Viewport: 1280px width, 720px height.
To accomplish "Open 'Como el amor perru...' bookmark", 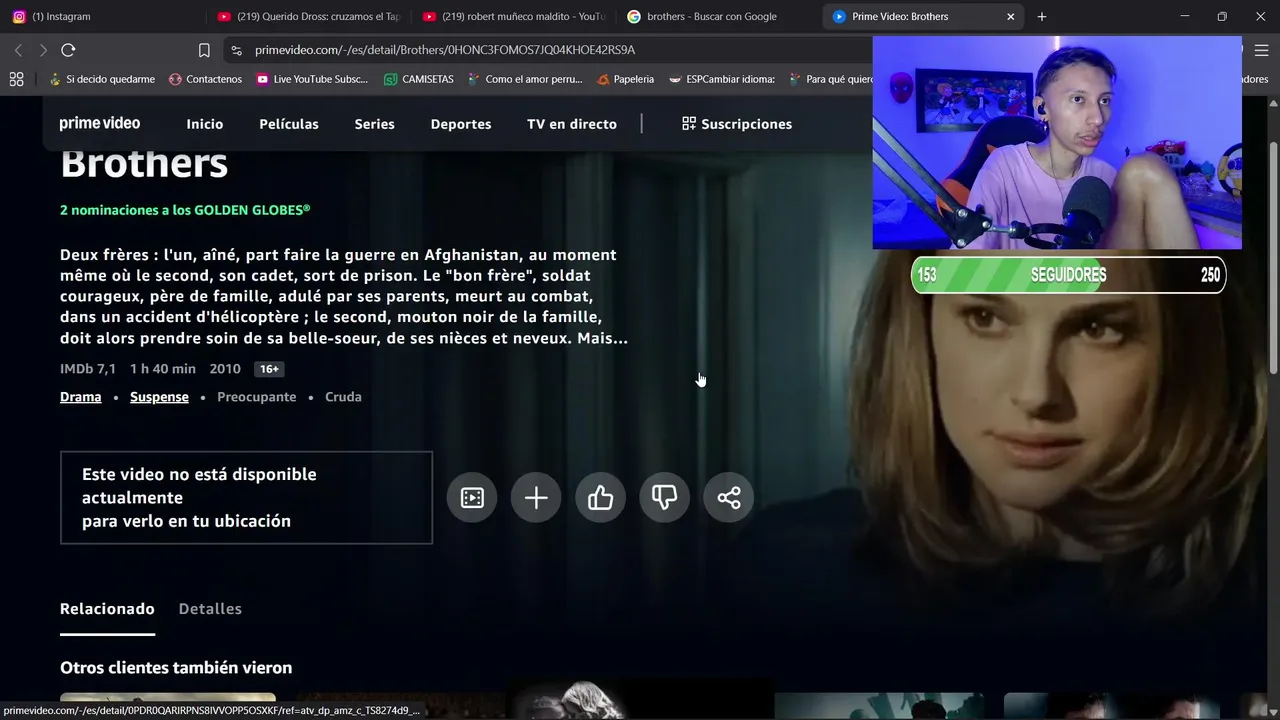I will coord(525,79).
